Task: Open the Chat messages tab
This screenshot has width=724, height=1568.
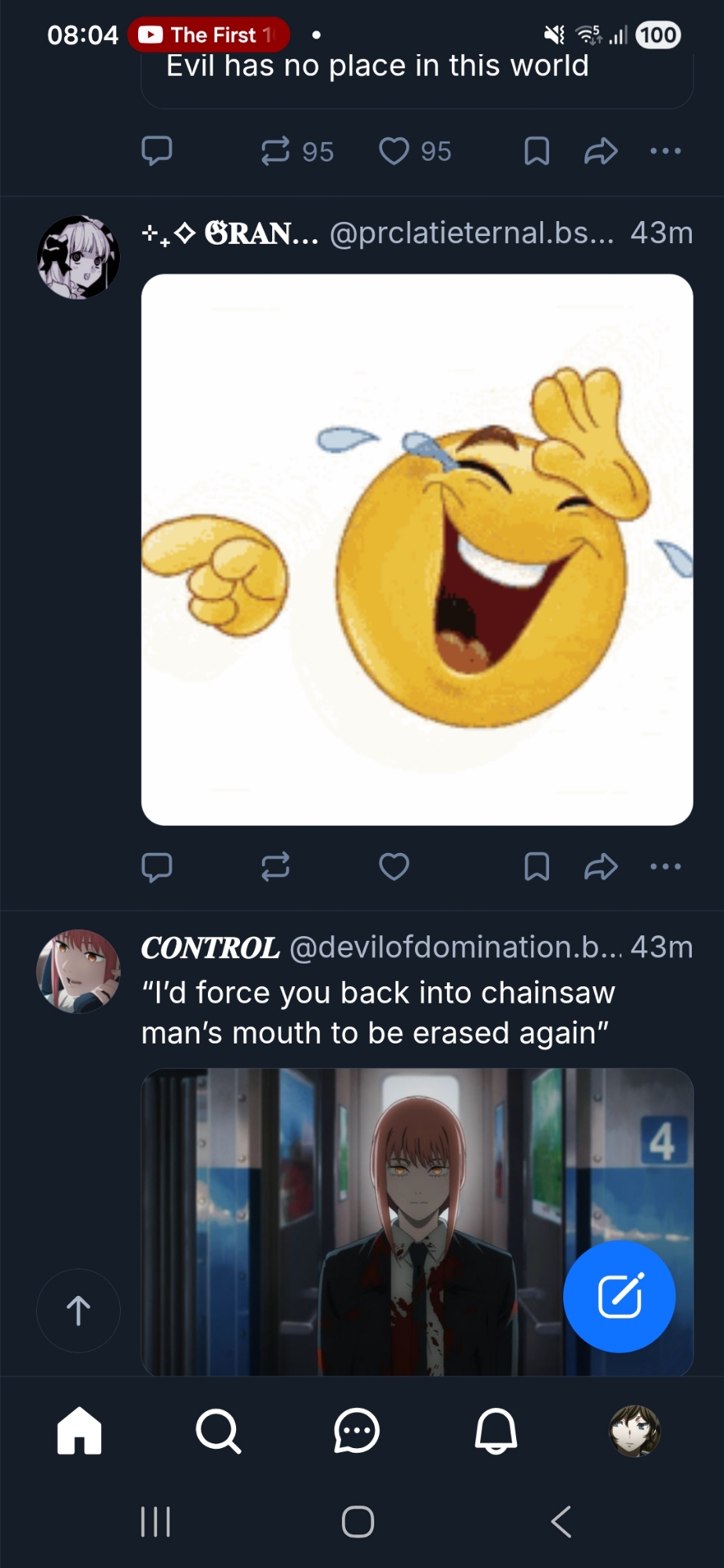Action: tap(357, 1431)
